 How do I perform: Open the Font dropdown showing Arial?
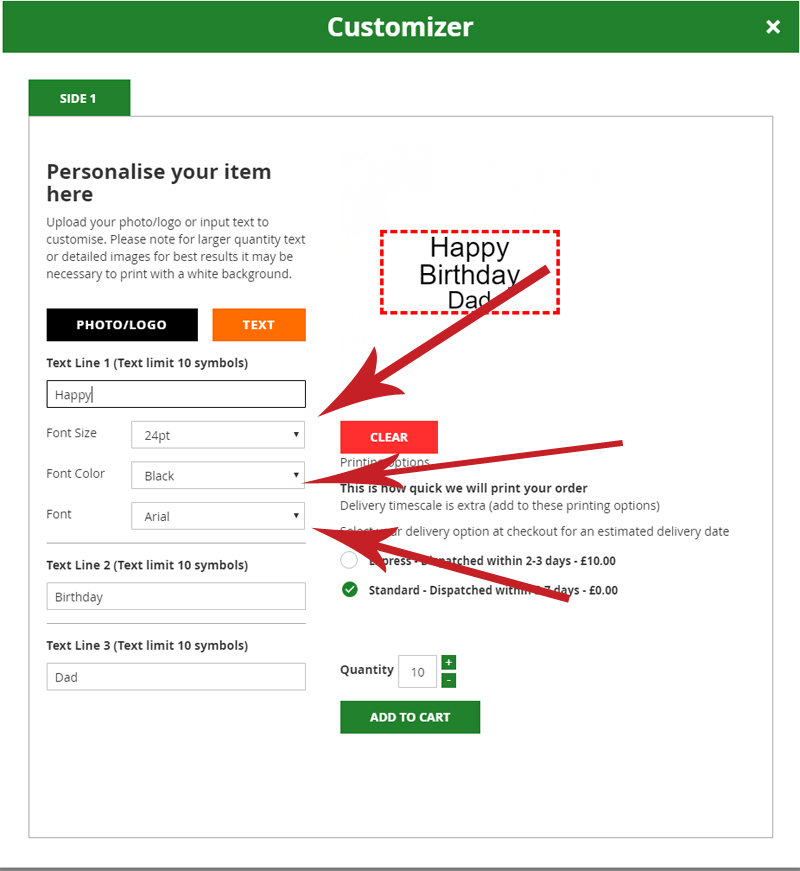point(218,516)
